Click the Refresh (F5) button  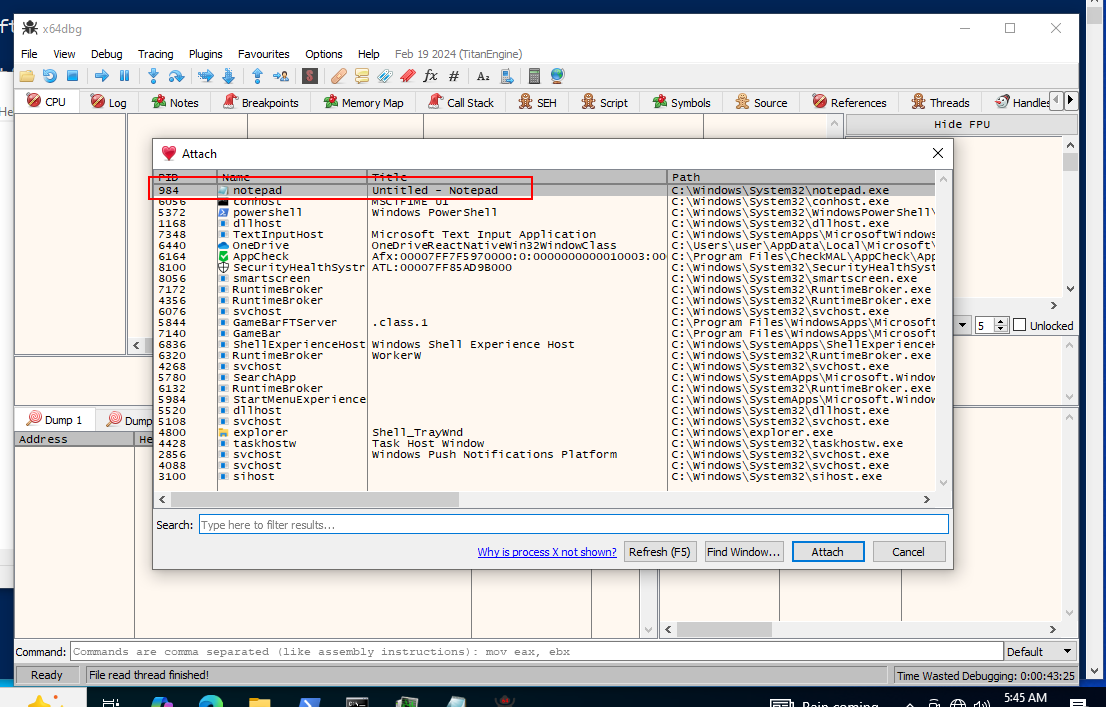(x=660, y=552)
